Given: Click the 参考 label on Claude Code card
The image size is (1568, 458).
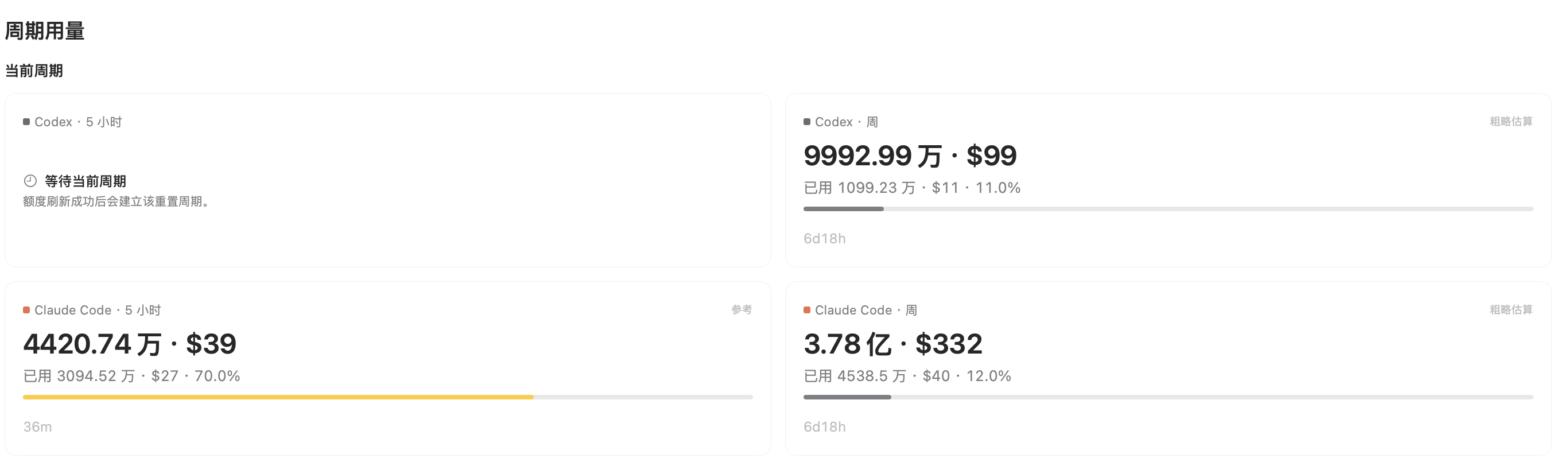Looking at the screenshot, I should pyautogui.click(x=742, y=309).
